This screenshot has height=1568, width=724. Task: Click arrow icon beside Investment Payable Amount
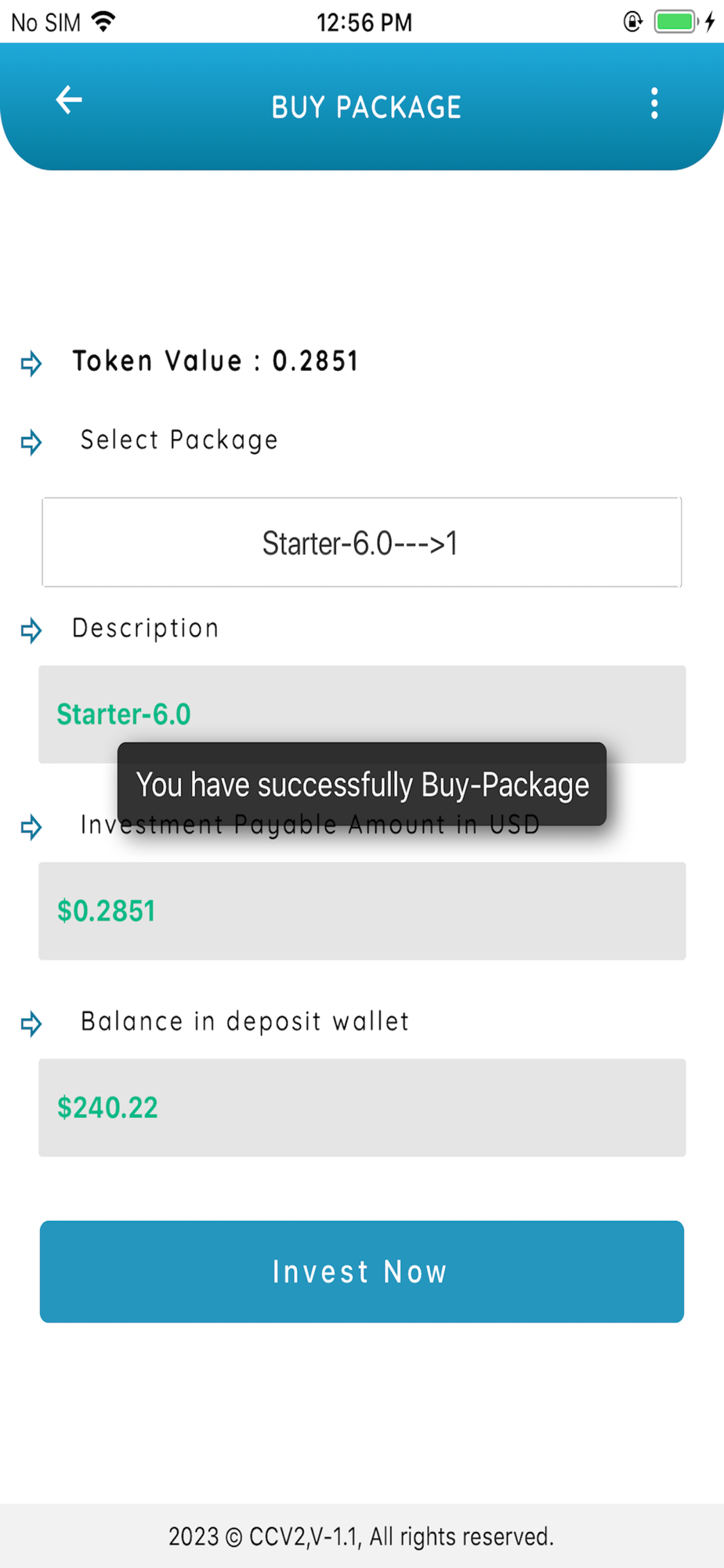pyautogui.click(x=31, y=826)
